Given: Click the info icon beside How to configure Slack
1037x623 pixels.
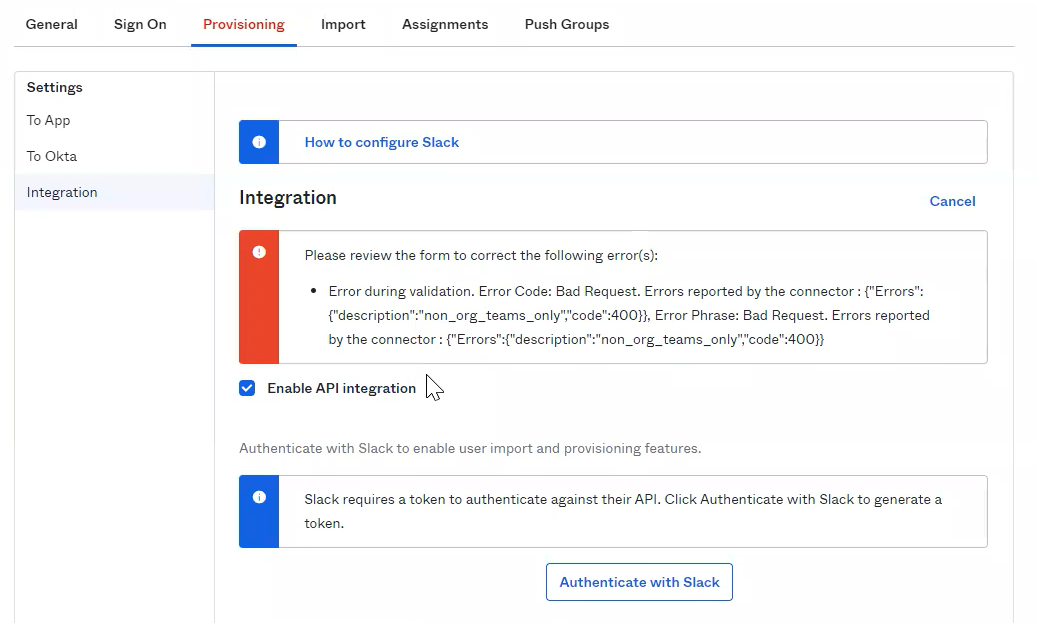Looking at the screenshot, I should [x=259, y=142].
